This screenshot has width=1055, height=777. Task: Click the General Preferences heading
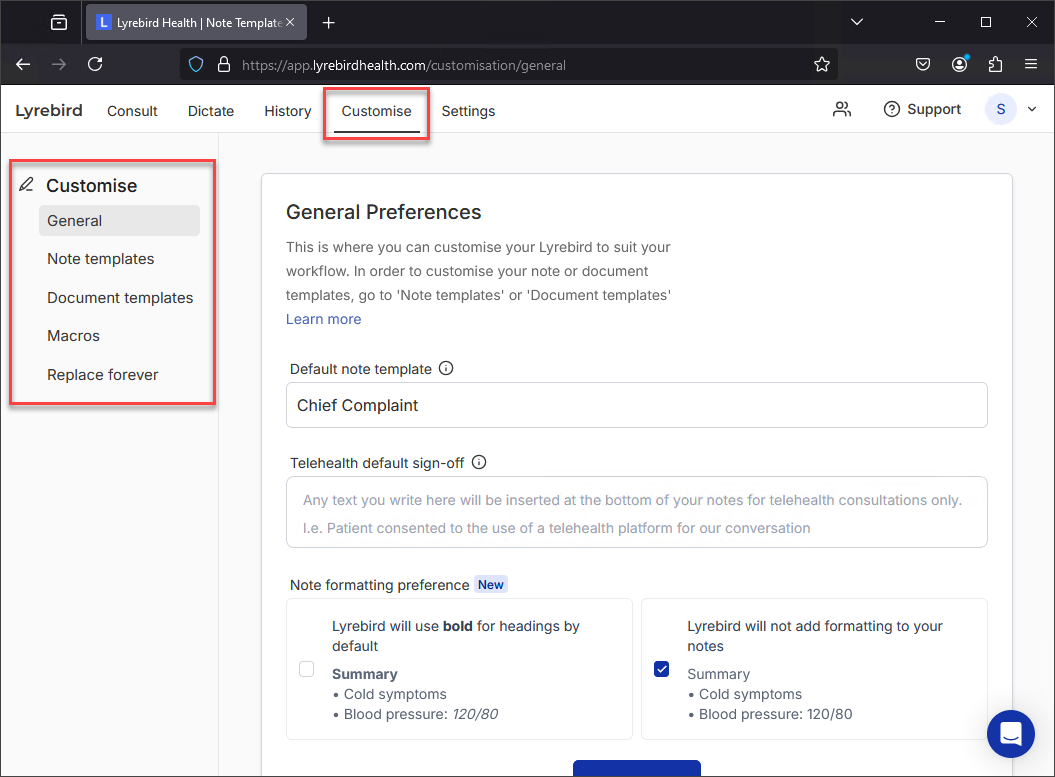click(x=384, y=212)
